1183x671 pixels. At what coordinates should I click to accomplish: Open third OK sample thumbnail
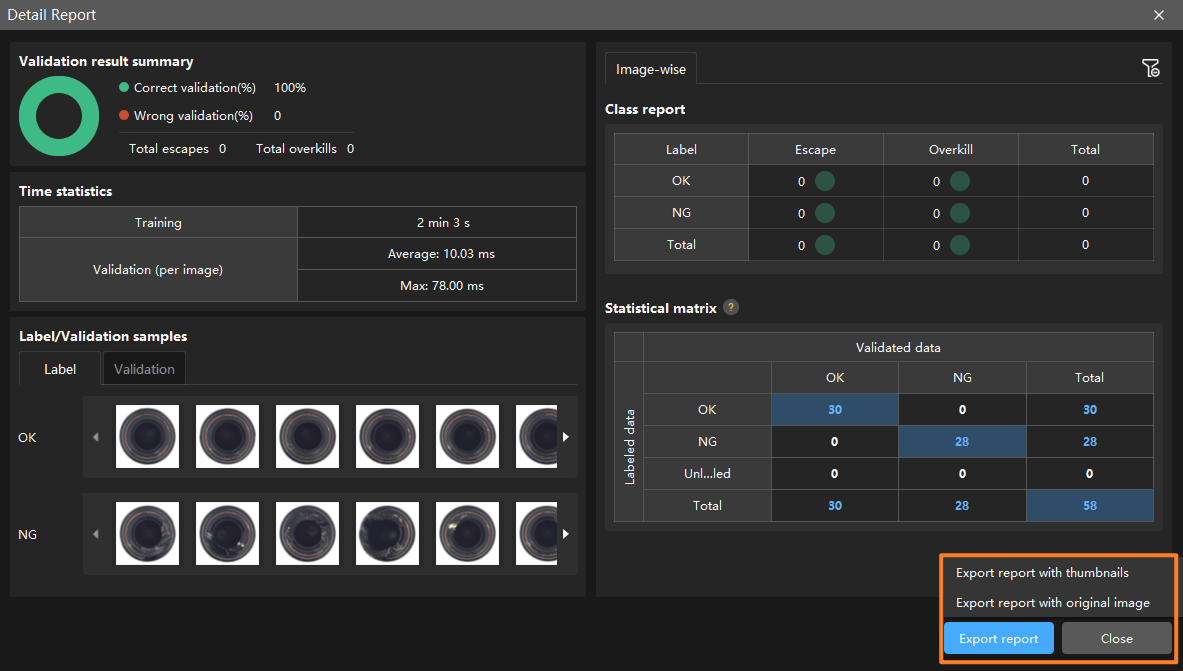[307, 436]
